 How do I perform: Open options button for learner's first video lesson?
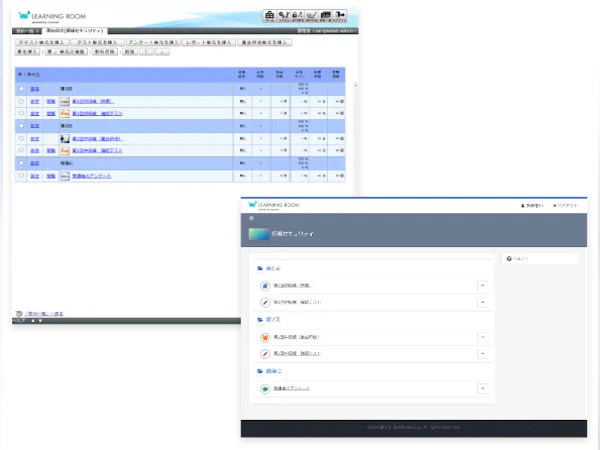pos(483,286)
